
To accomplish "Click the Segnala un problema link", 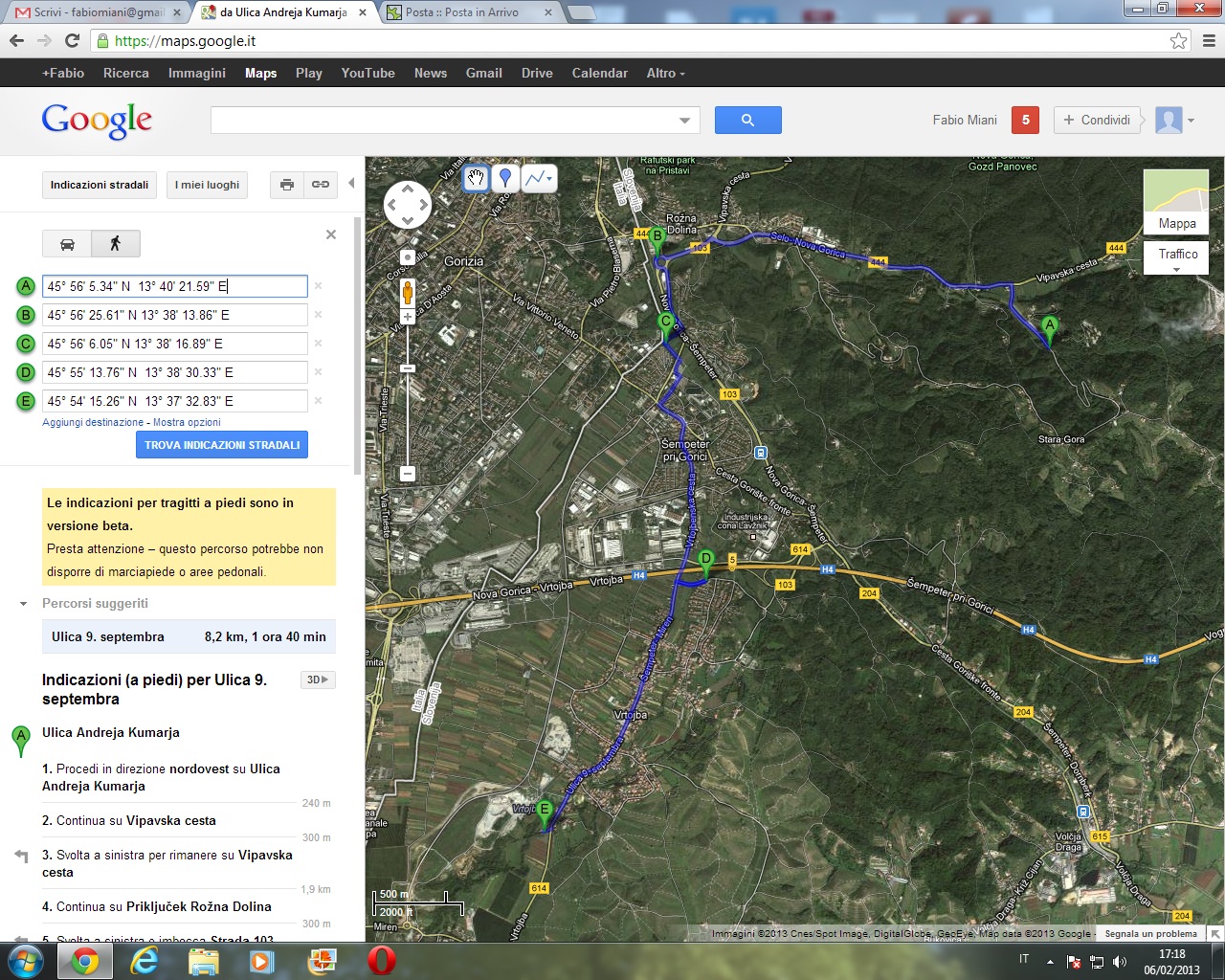I will tap(1150, 934).
